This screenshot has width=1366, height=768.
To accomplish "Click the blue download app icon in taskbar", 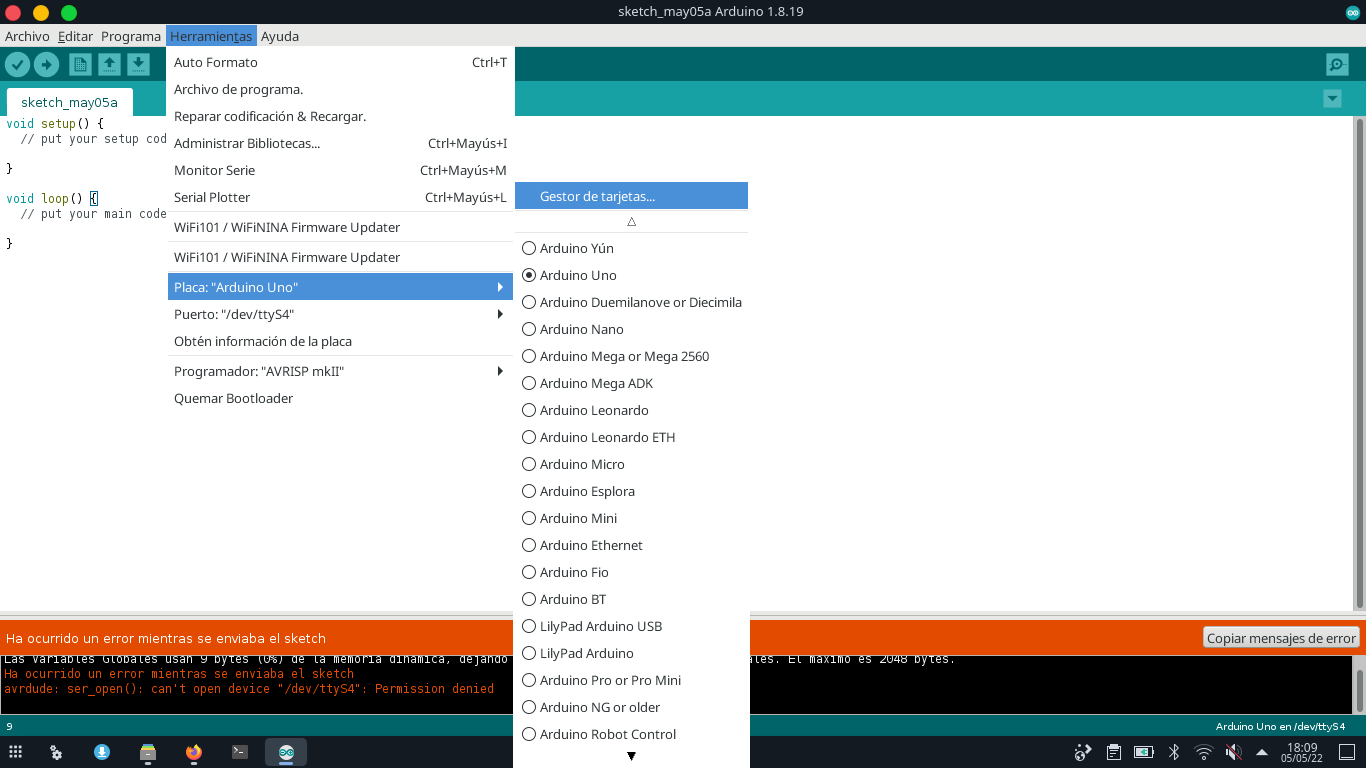I will click(x=102, y=752).
